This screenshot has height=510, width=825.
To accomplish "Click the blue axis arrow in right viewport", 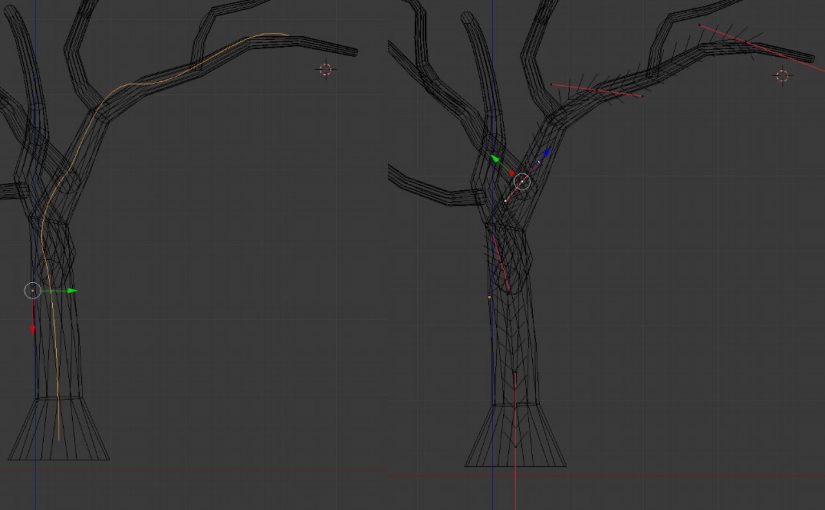I will (x=546, y=153).
